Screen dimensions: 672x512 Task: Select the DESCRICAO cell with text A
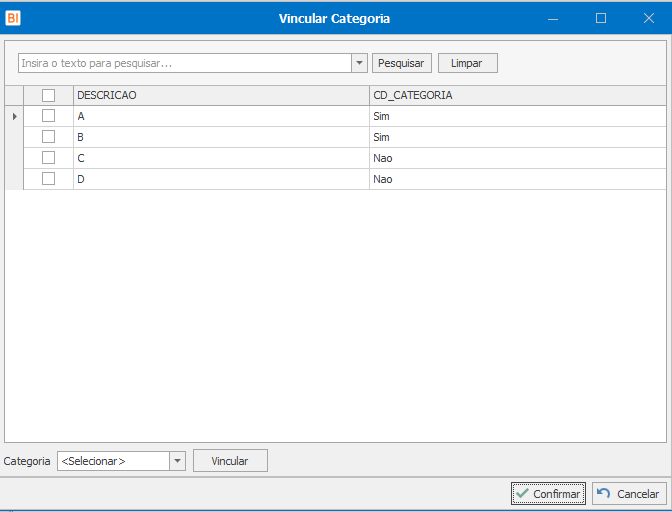tap(221, 116)
